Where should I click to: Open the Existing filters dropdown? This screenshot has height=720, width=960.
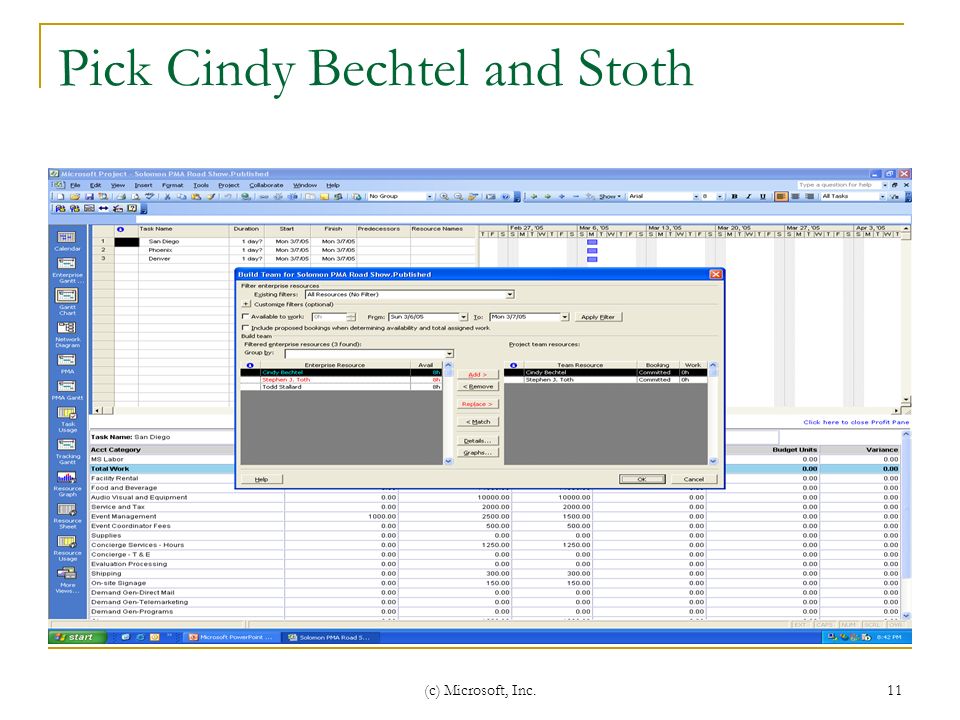point(509,294)
